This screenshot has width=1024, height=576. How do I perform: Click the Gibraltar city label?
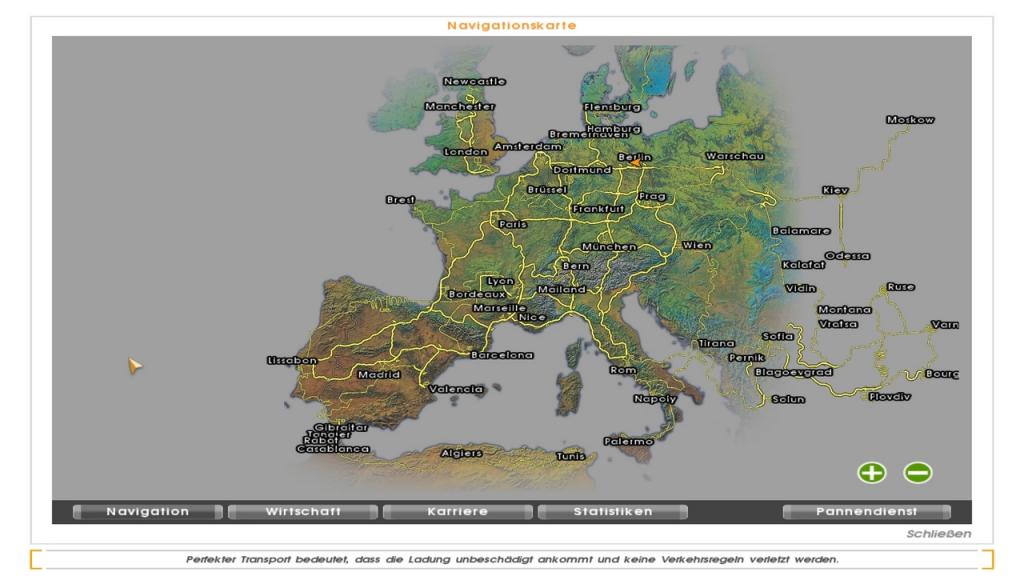tap(340, 427)
